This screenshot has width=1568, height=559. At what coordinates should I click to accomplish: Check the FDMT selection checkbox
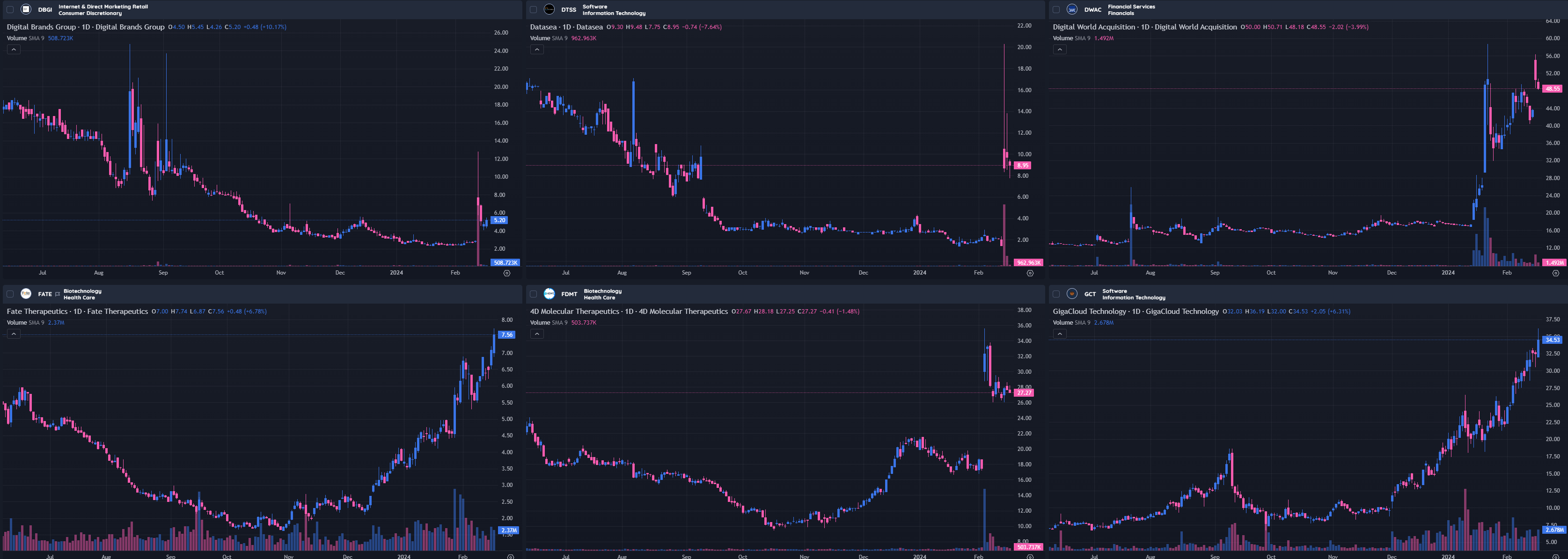(x=533, y=294)
